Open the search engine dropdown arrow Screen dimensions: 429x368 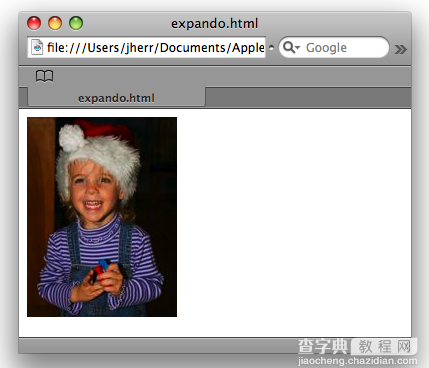[x=297, y=48]
